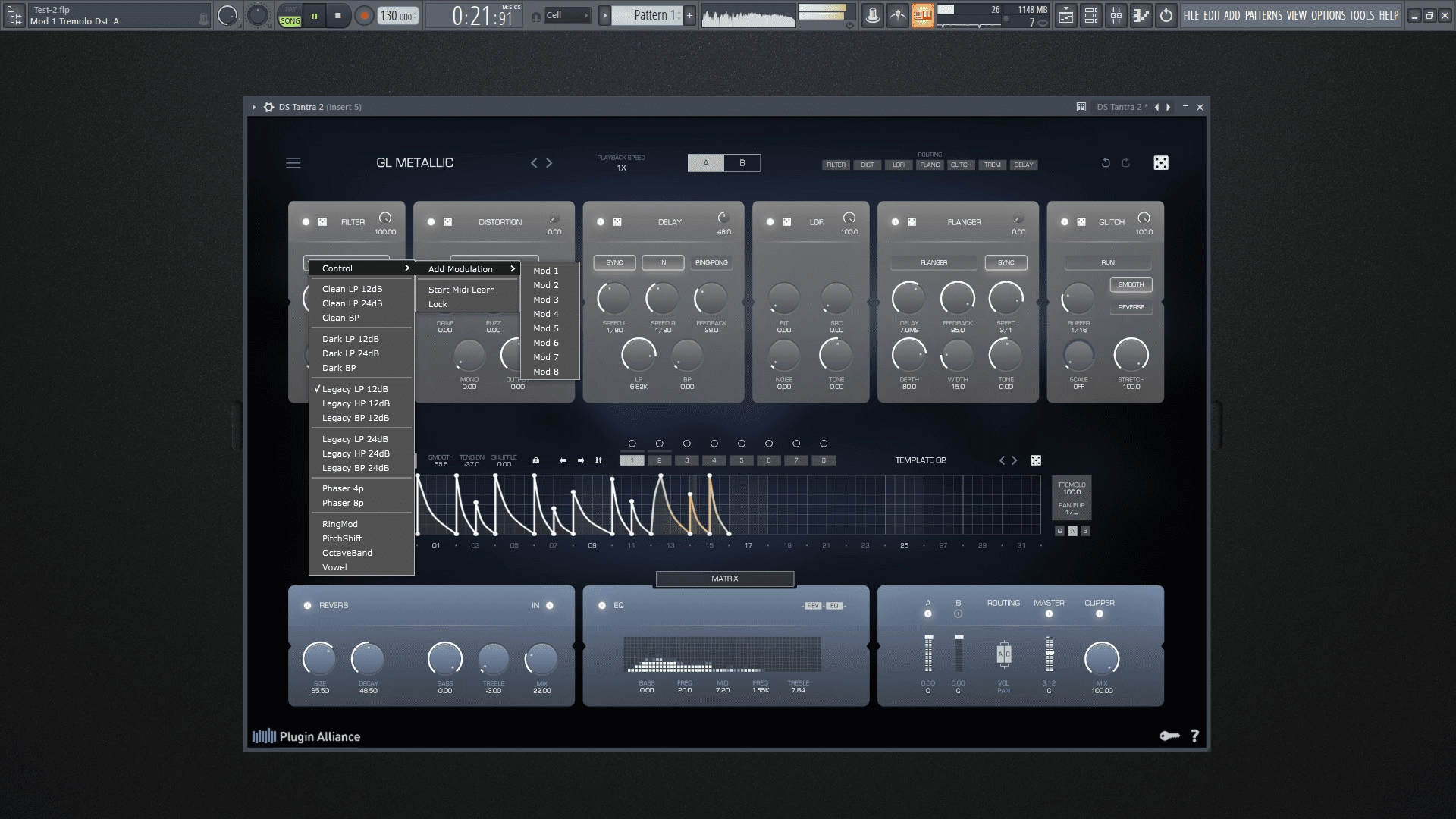Expand the Control submenu
Screen dimensions: 1456x819
point(362,268)
